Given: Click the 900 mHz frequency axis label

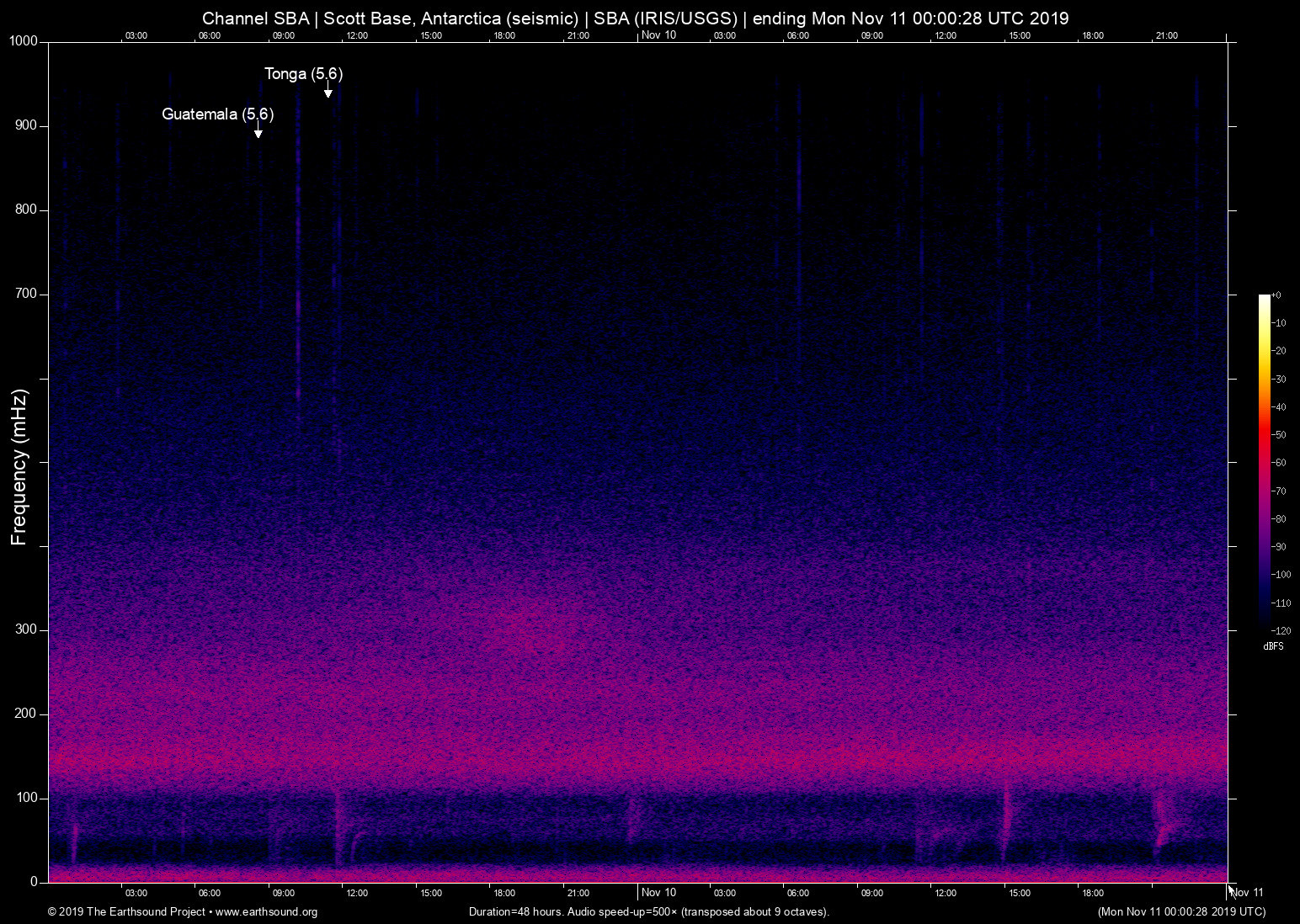Looking at the screenshot, I should [x=26, y=125].
